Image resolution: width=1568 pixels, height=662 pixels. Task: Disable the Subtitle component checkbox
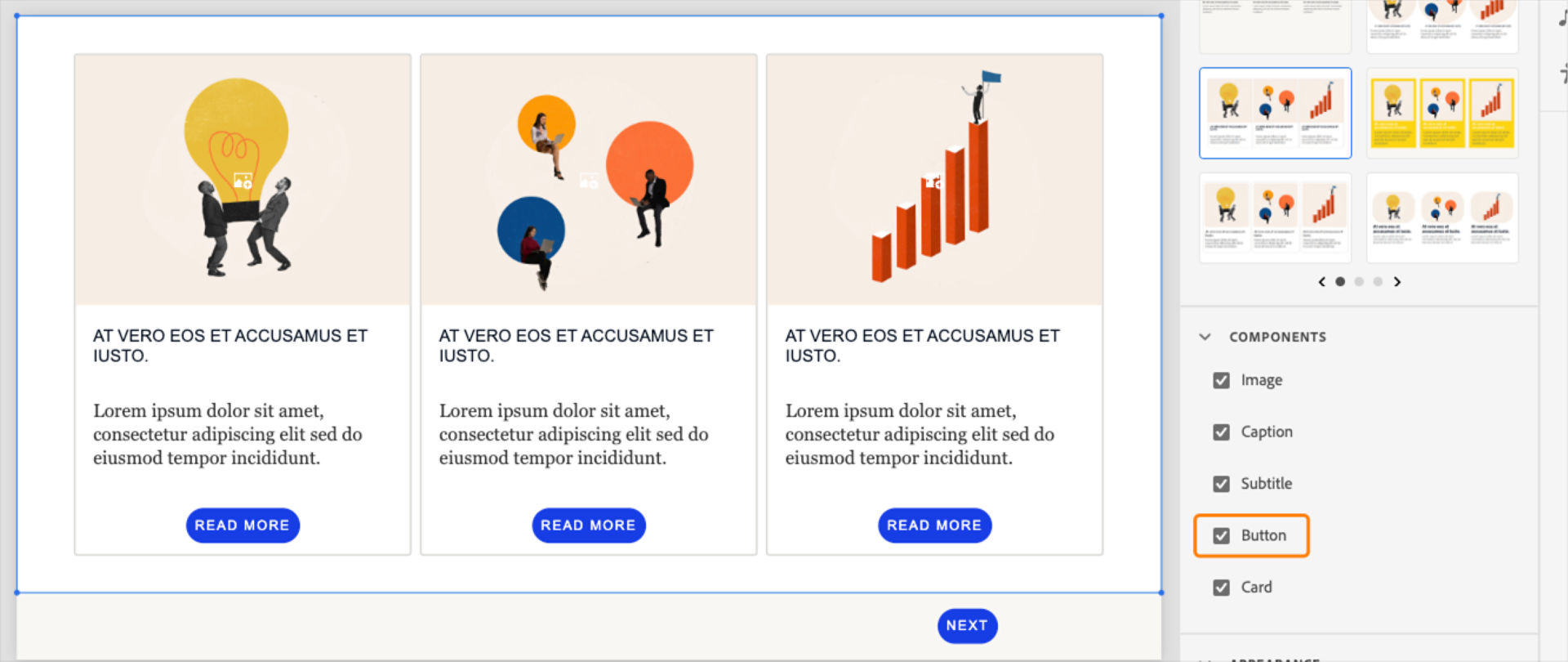[x=1222, y=484]
